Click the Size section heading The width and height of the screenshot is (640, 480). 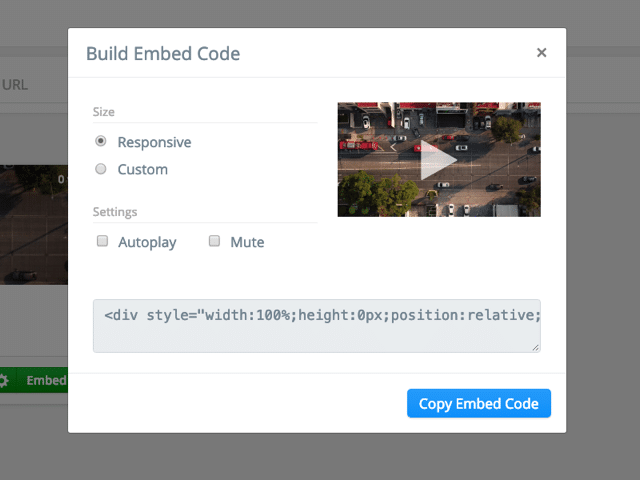104,112
